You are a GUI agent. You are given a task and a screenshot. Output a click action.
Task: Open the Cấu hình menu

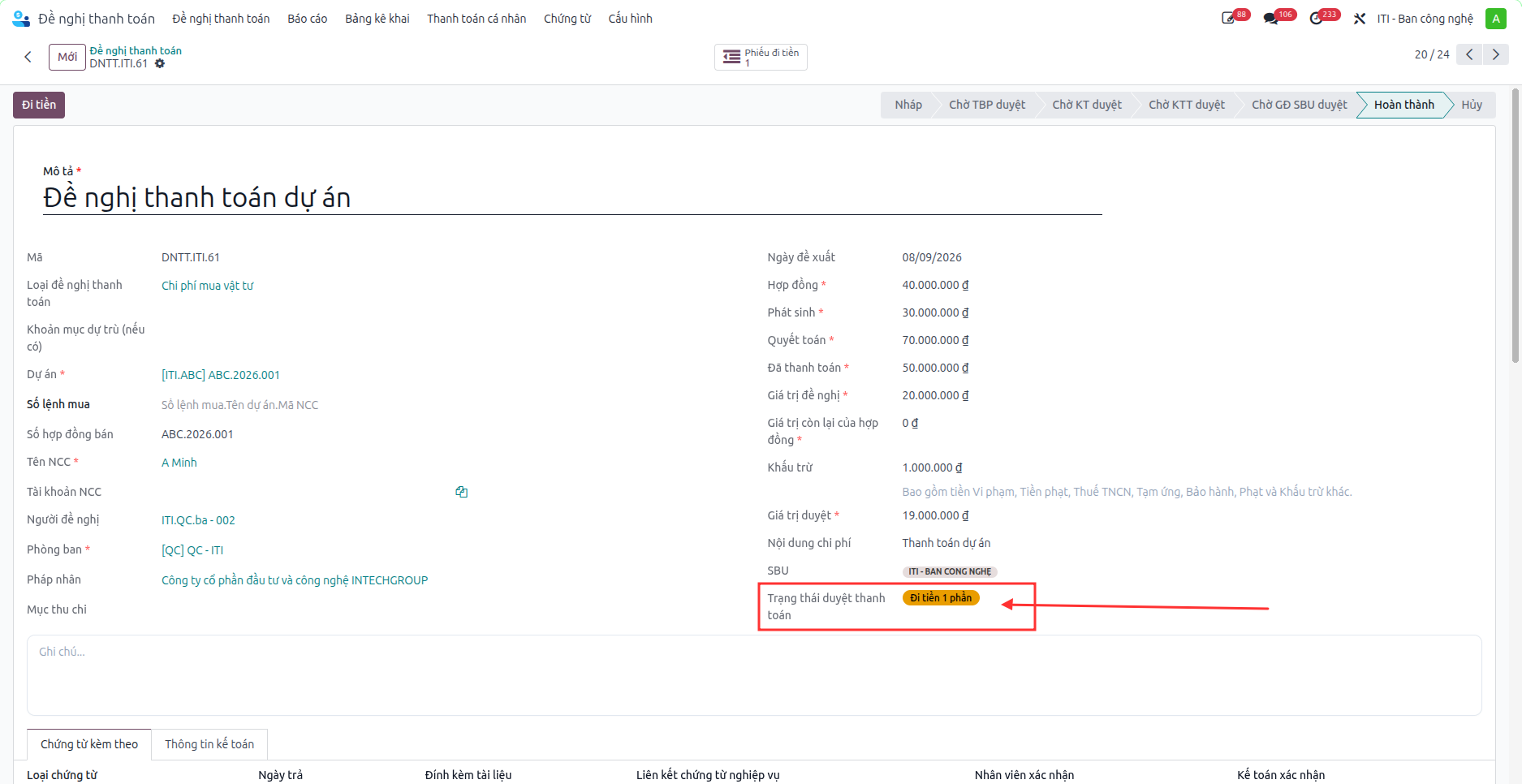[x=631, y=19]
